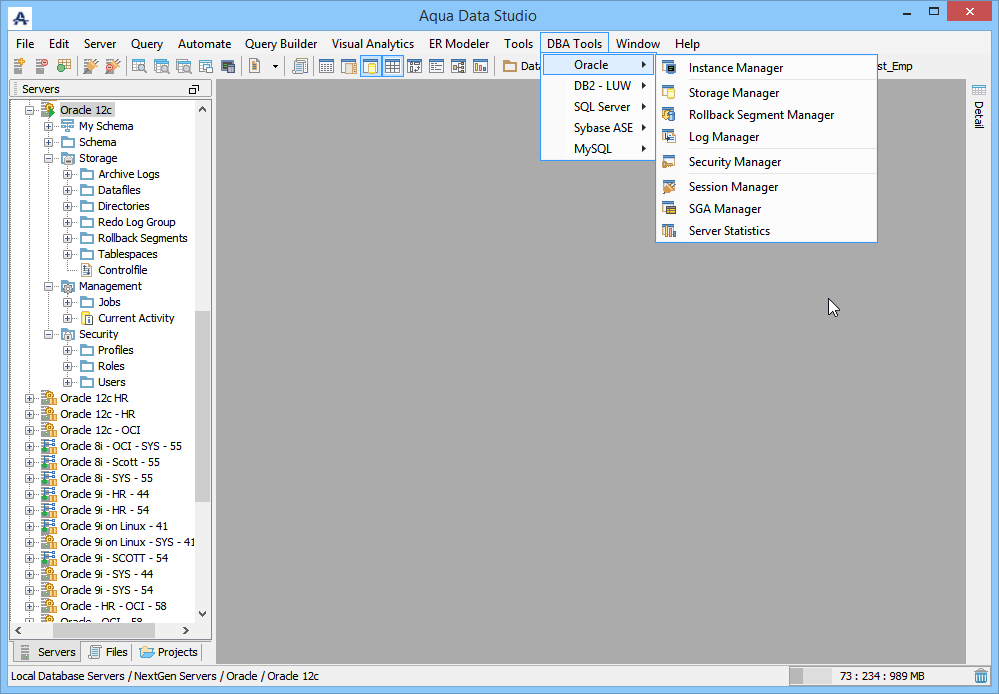This screenshot has width=999, height=694.
Task: Click the bar chart toolbar icon
Action: coord(480,66)
